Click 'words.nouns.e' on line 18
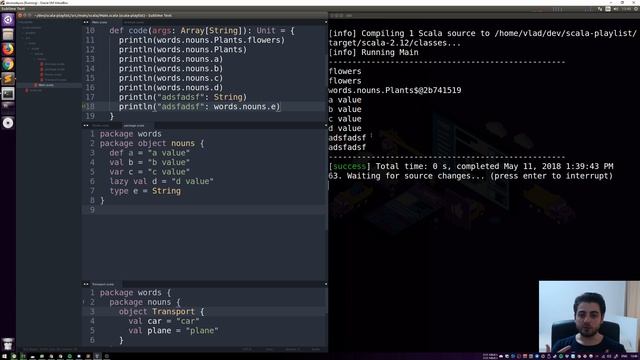This screenshot has width=640, height=360. pyautogui.click(x=245, y=107)
